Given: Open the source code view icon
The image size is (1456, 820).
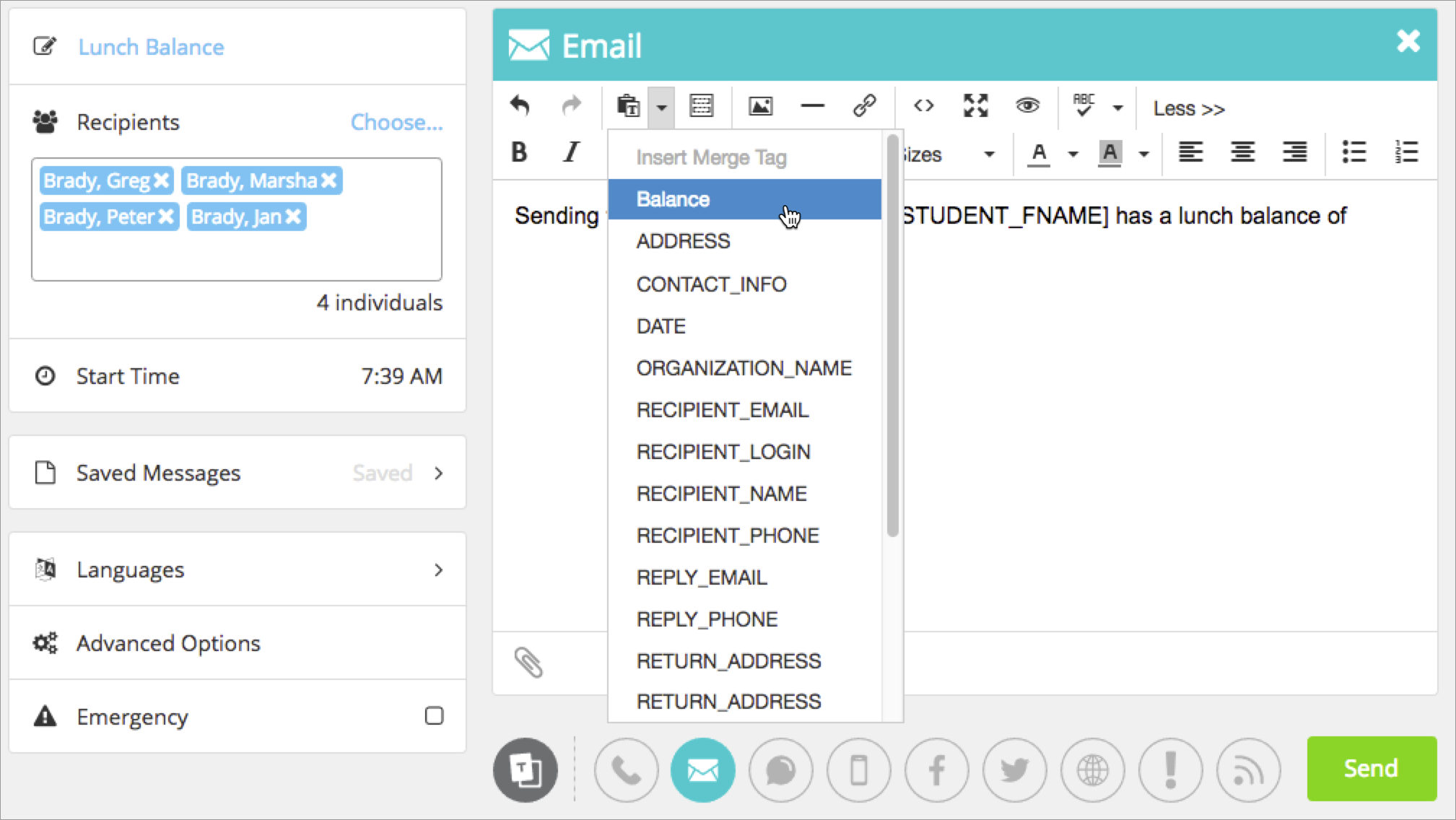Looking at the screenshot, I should pos(923,106).
